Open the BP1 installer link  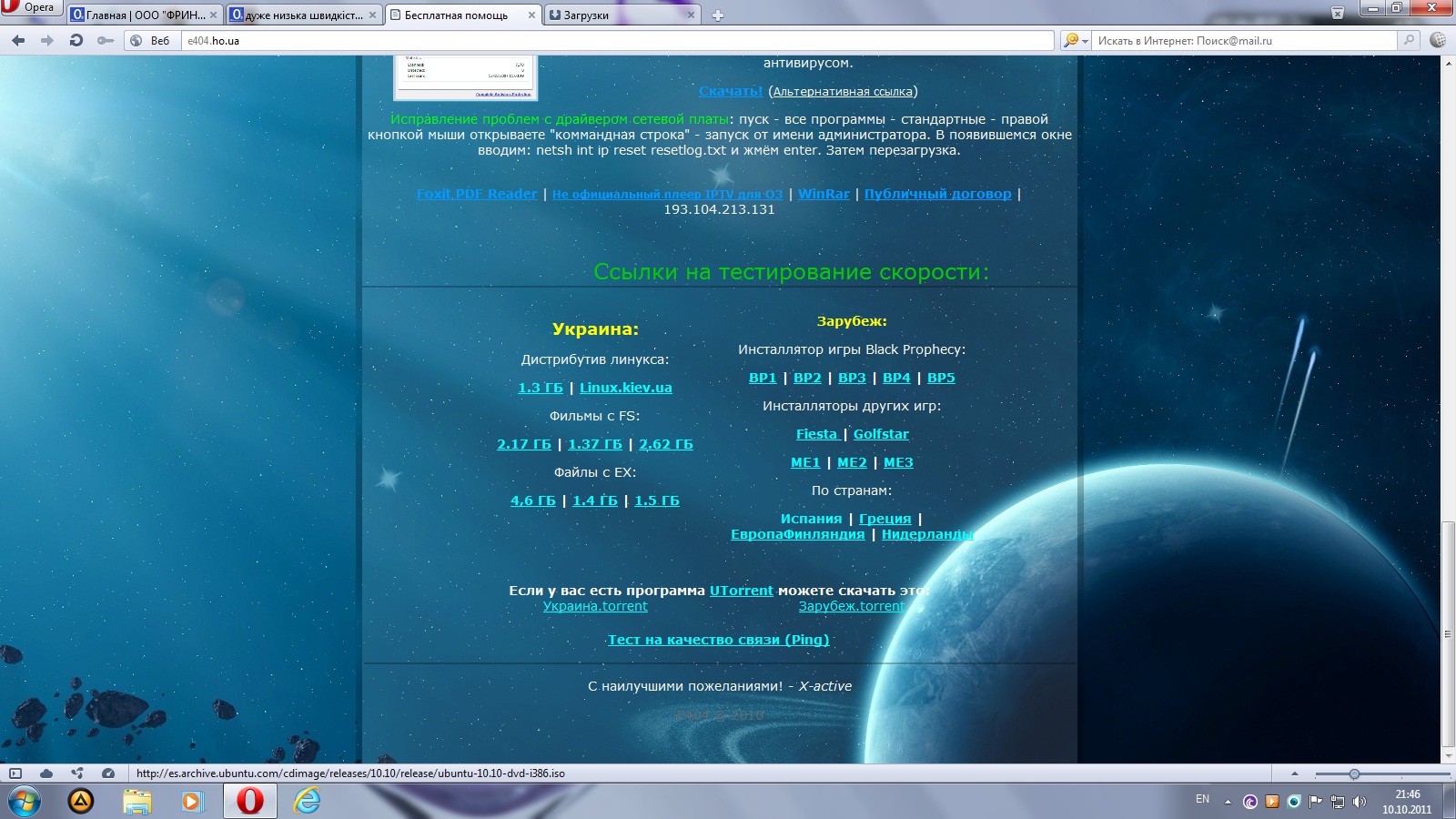[763, 378]
